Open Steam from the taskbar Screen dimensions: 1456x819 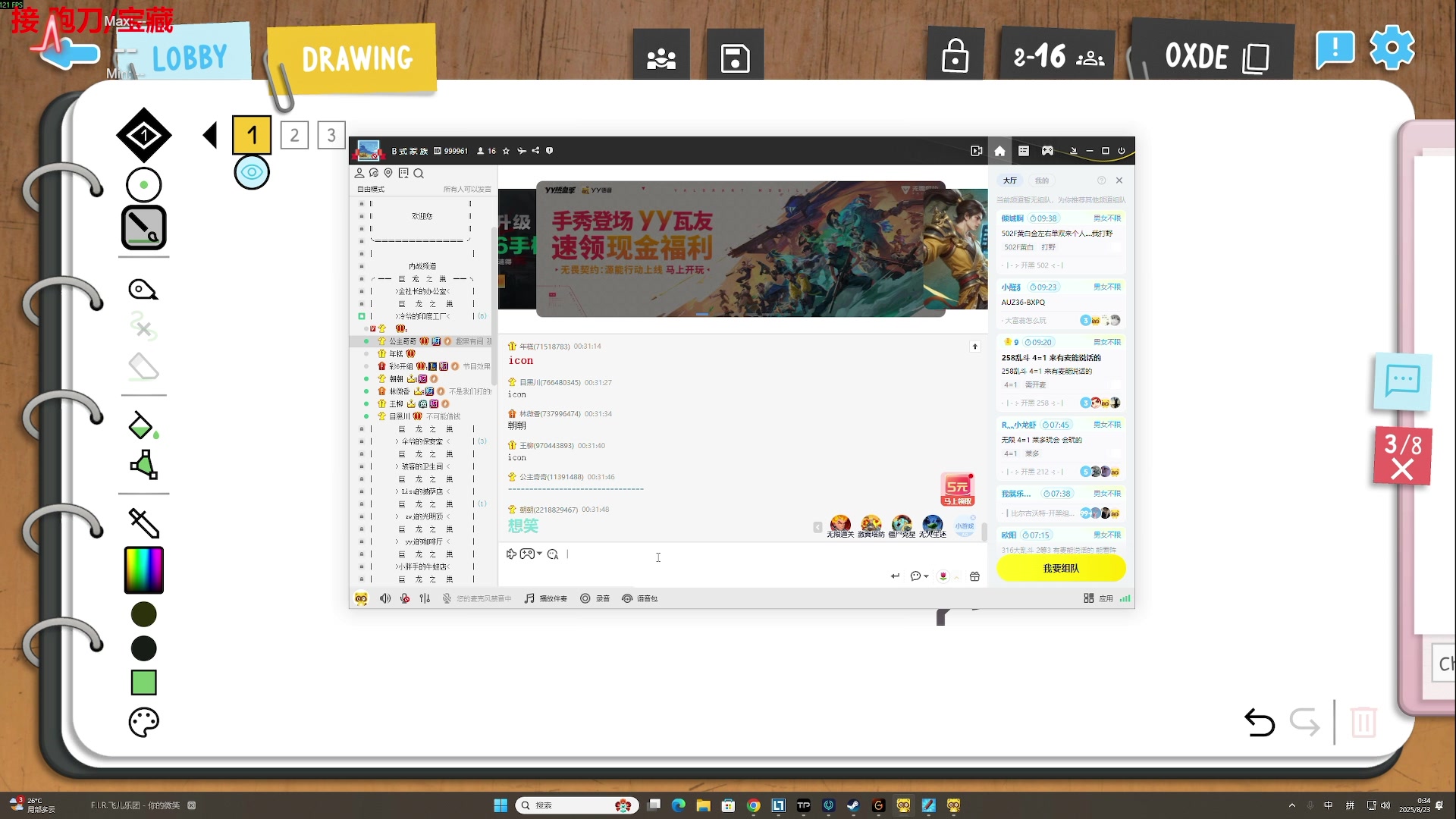click(x=853, y=805)
